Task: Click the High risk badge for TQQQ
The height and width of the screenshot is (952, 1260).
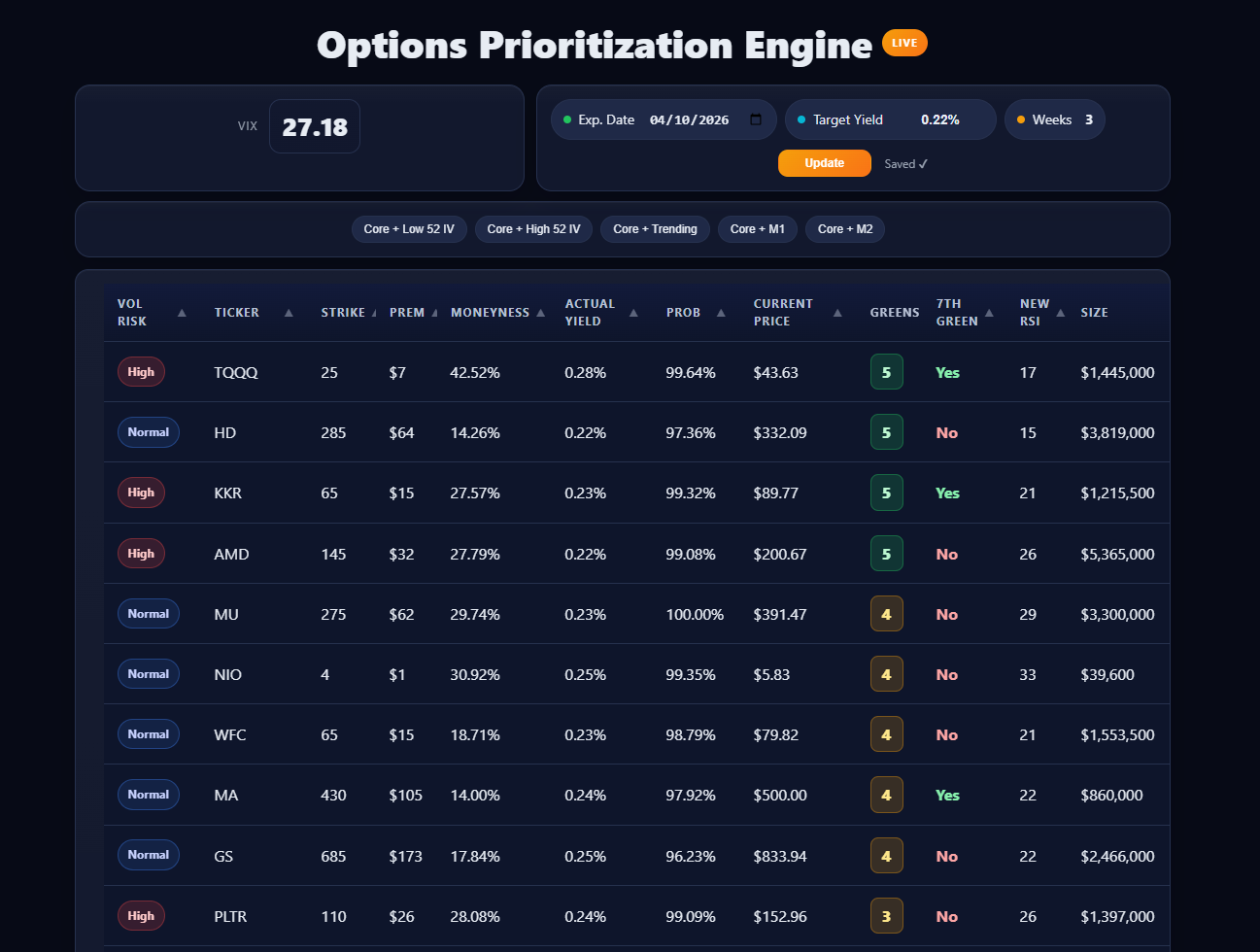Action: (x=141, y=372)
